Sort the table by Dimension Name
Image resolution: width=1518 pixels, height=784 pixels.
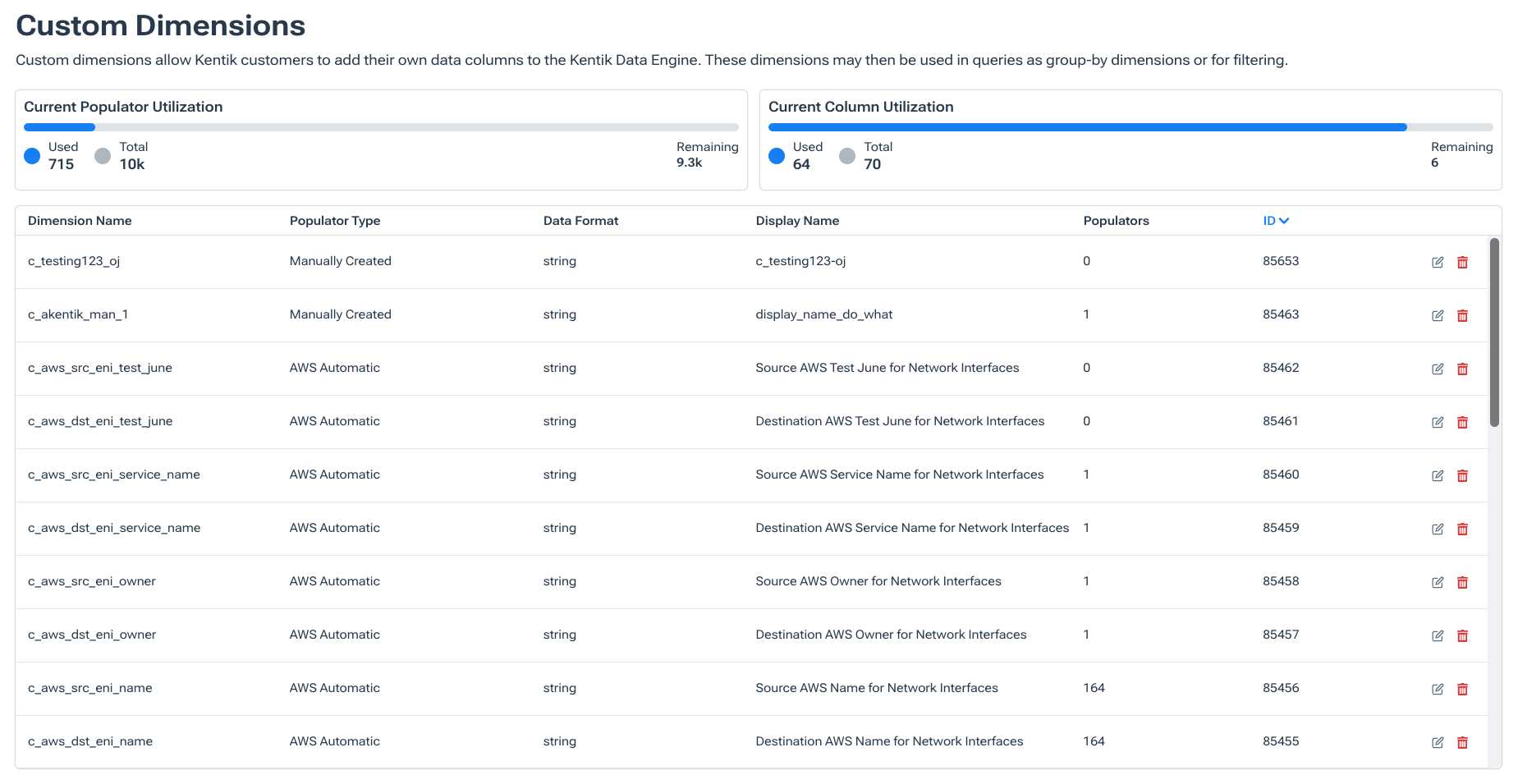[x=80, y=220]
